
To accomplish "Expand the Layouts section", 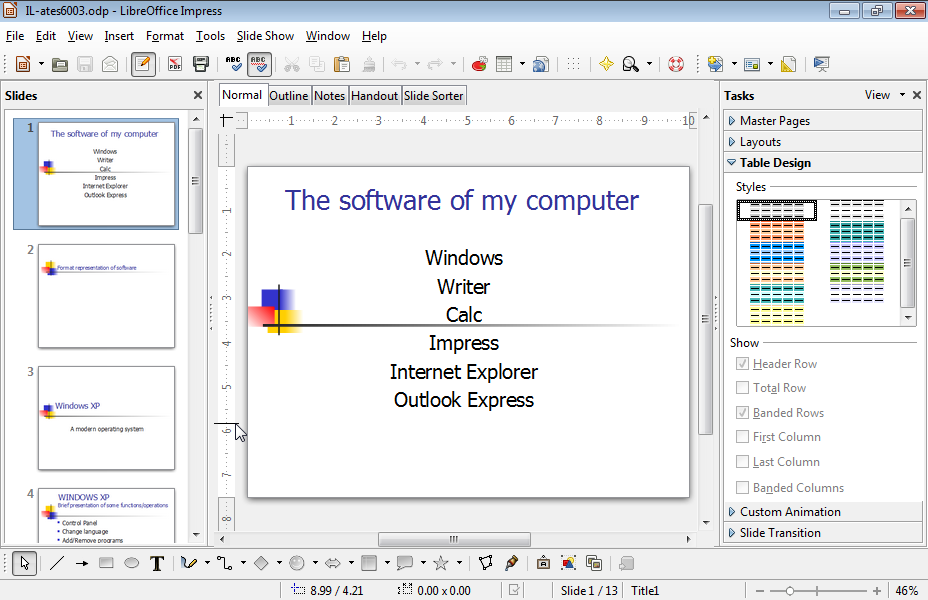I will point(823,142).
